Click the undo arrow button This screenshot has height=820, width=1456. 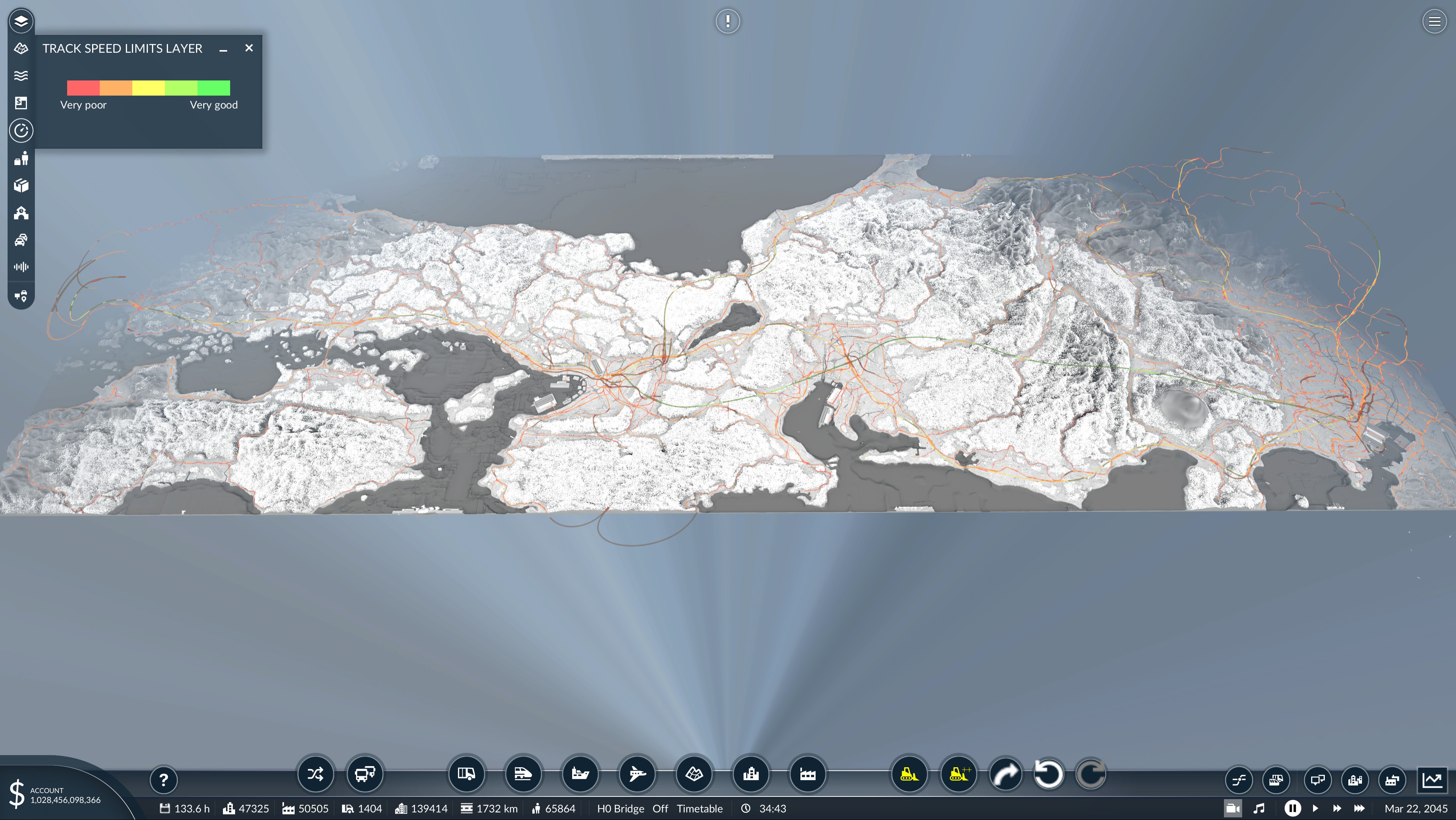[1048, 774]
